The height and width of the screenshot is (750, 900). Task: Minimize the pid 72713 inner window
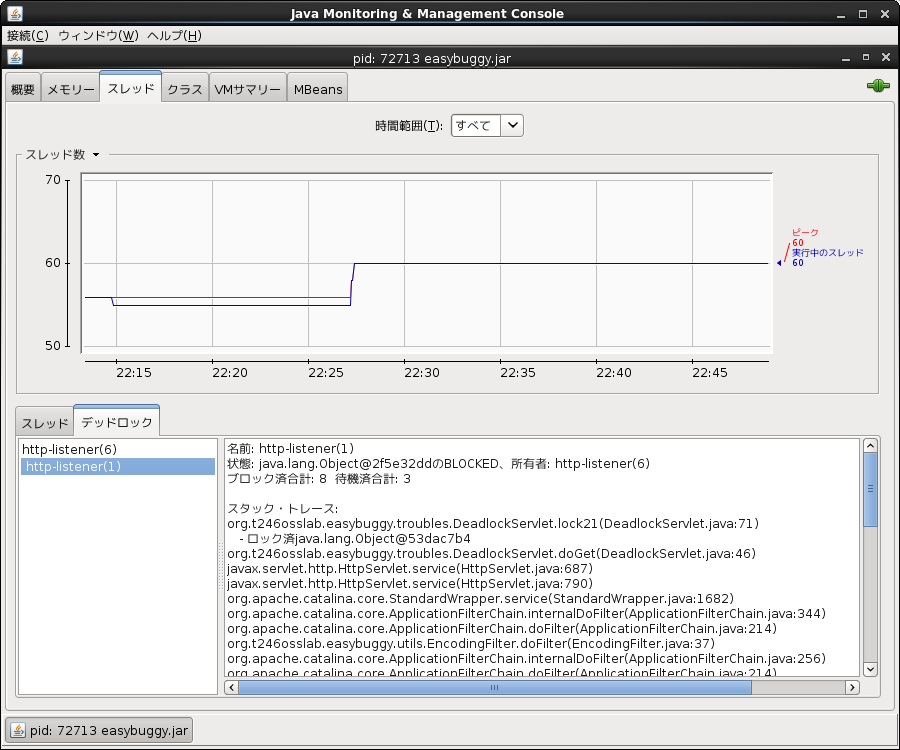[x=845, y=58]
